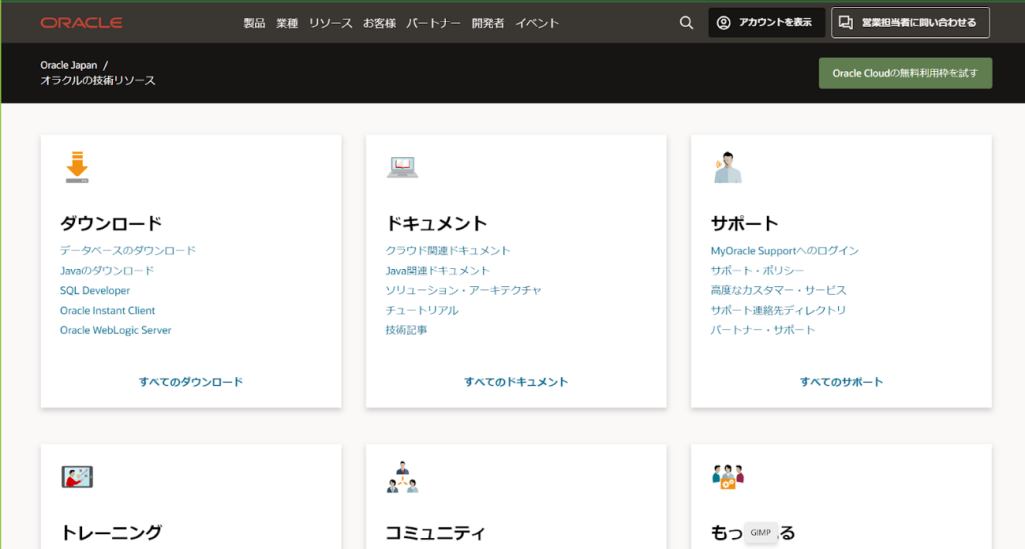The width and height of the screenshot is (1025, 549).
Task: View すべてのサポート link
Action: pos(841,382)
